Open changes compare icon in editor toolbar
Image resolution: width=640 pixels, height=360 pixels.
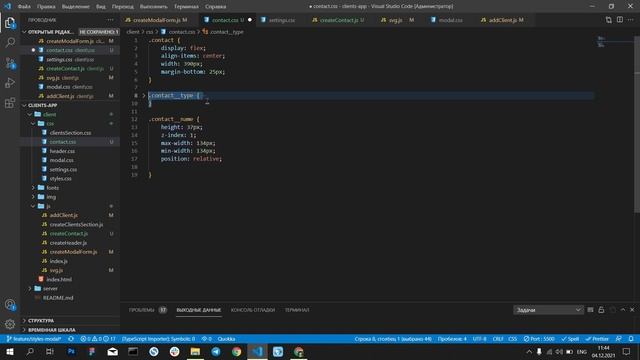click(609, 20)
